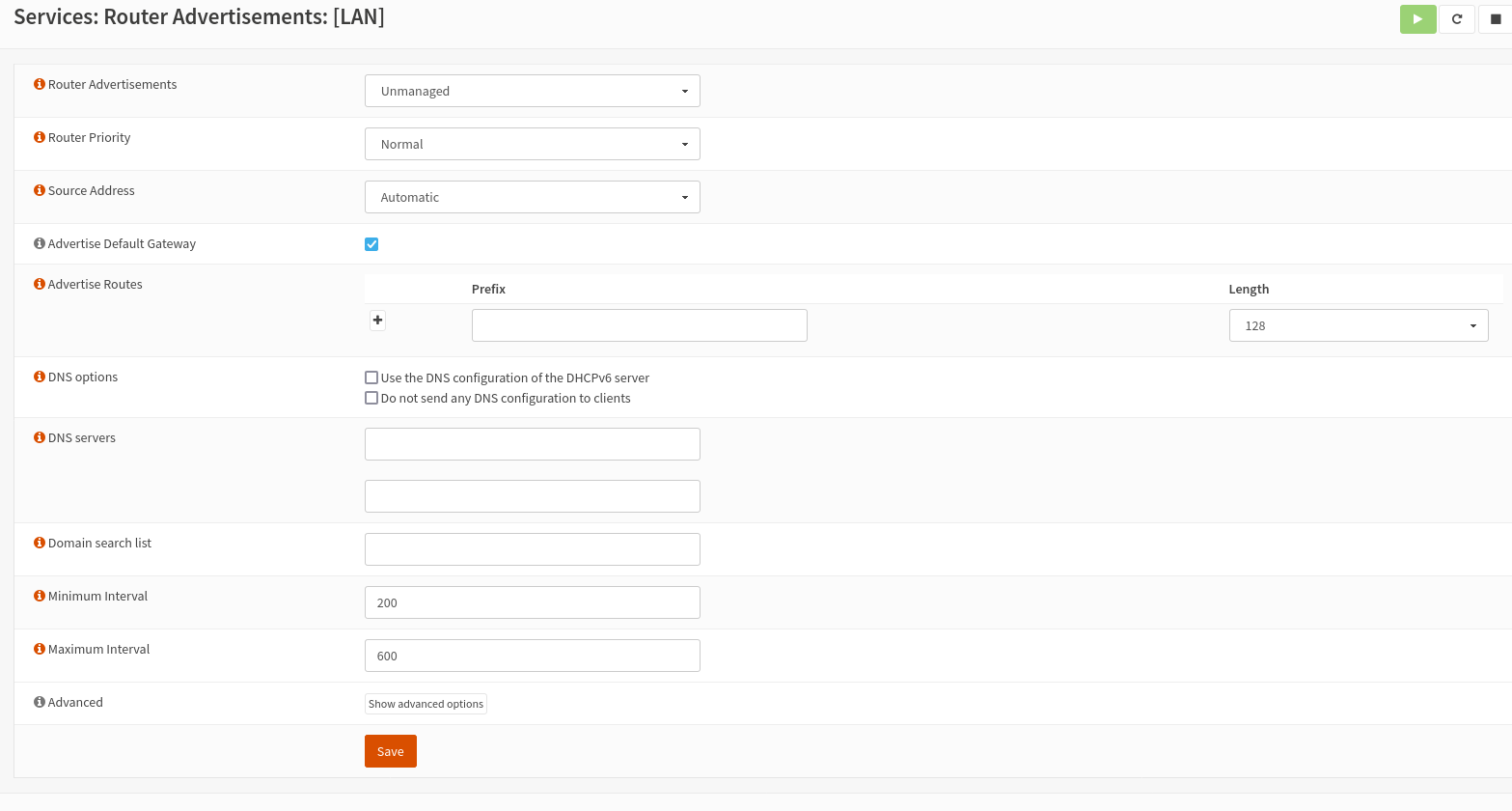This screenshot has width=1512, height=811.
Task: Focus the Domain search list field
Action: [x=533, y=549]
